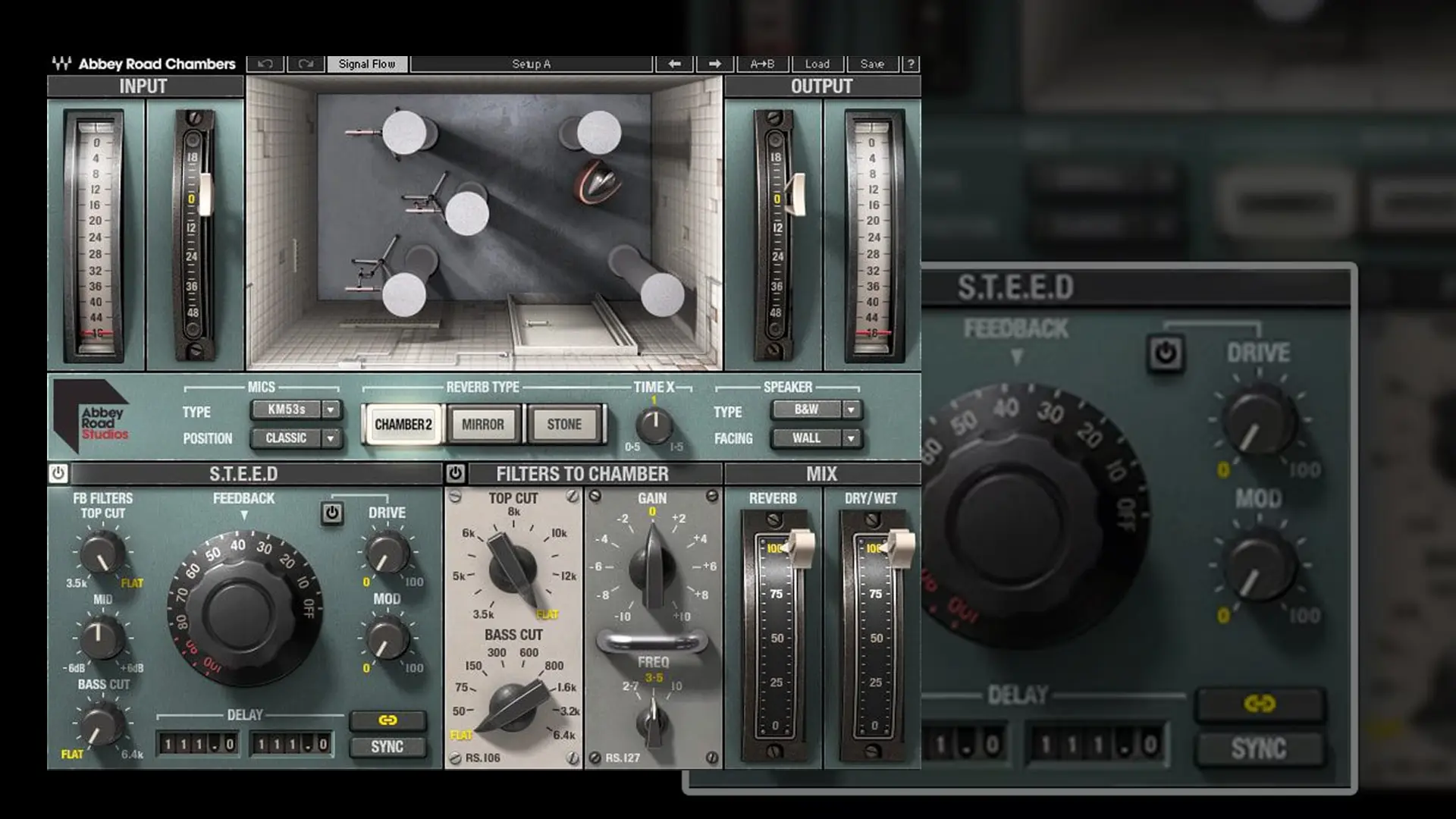Load the previous preset with left arrow
This screenshot has width=1456, height=819.
pyautogui.click(x=674, y=64)
